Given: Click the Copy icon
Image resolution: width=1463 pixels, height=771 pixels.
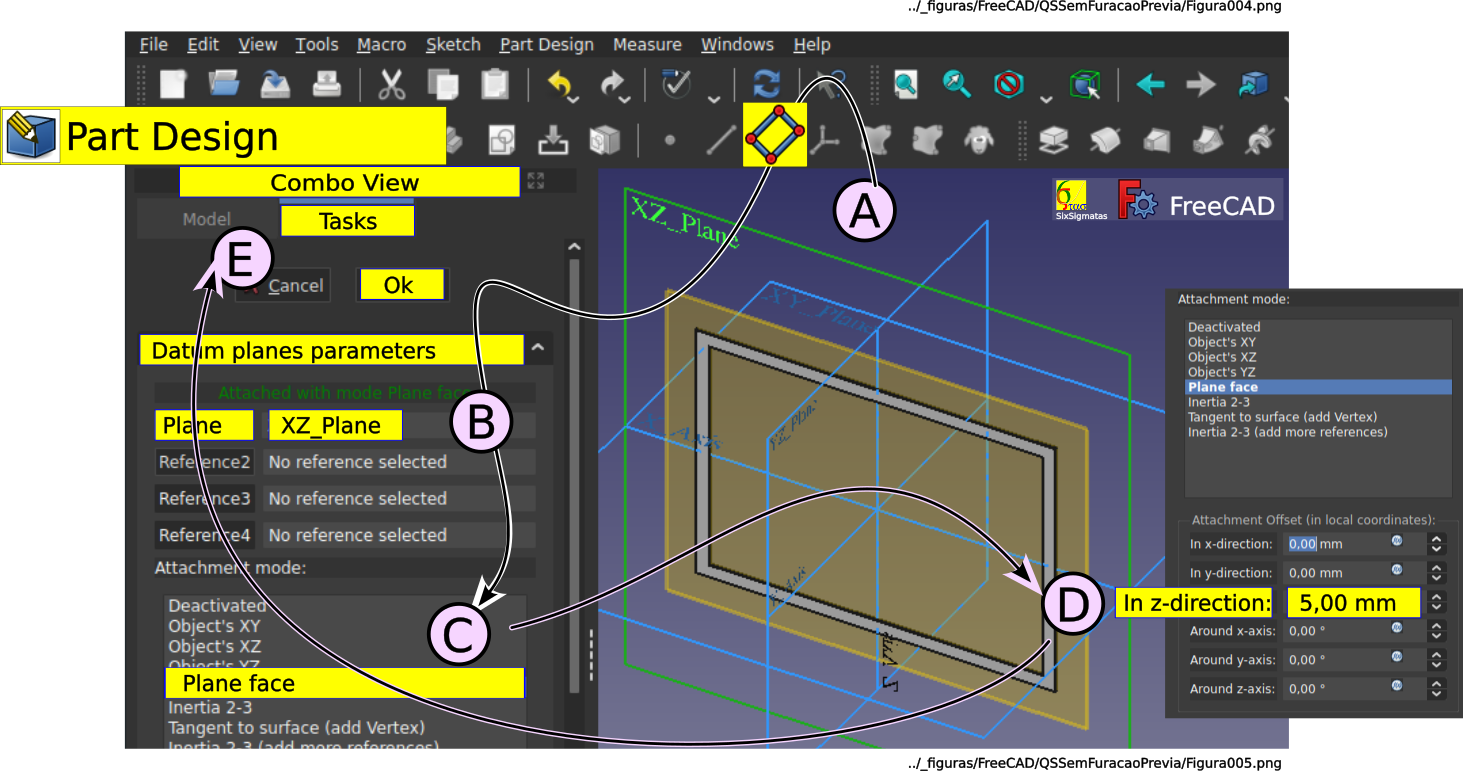Looking at the screenshot, I should [443, 84].
